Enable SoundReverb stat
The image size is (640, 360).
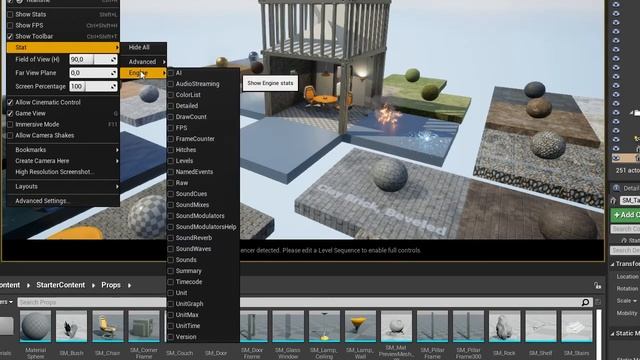(171, 238)
